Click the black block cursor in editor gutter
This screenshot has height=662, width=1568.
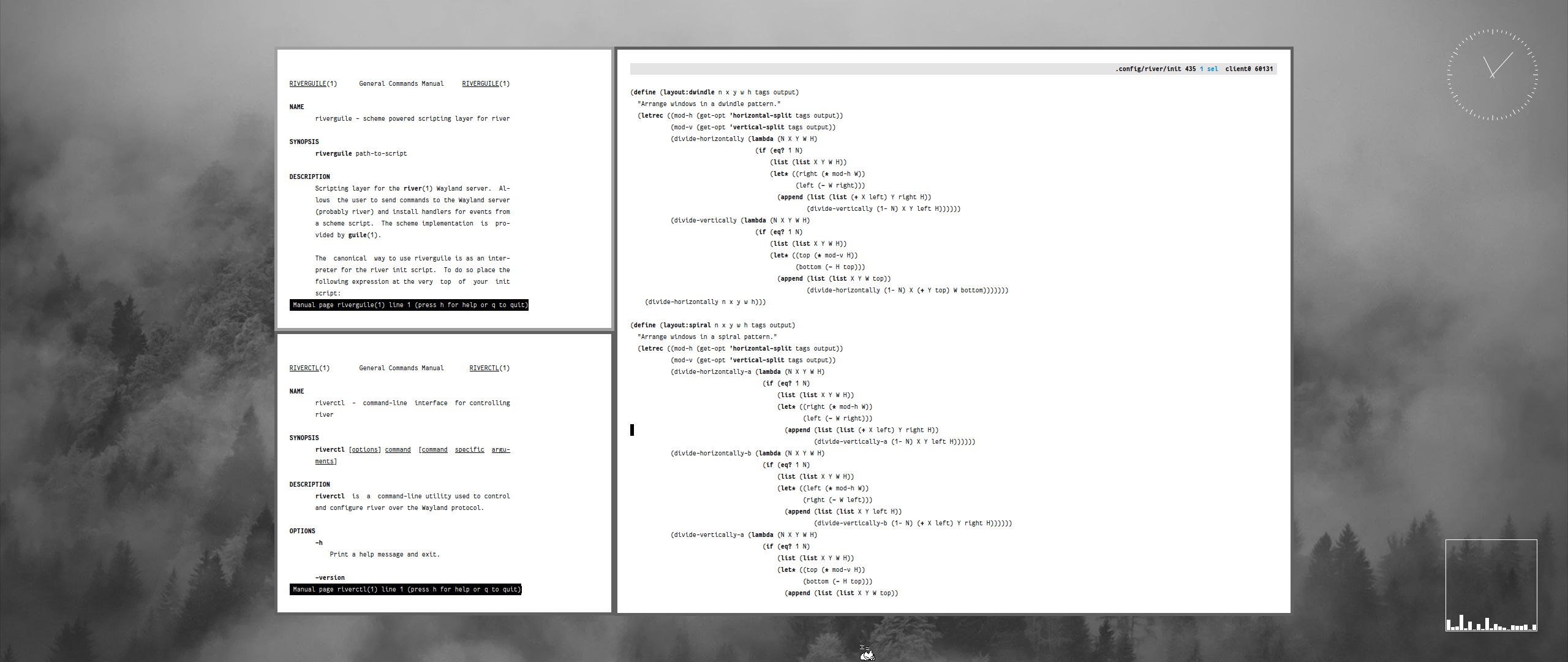point(632,430)
